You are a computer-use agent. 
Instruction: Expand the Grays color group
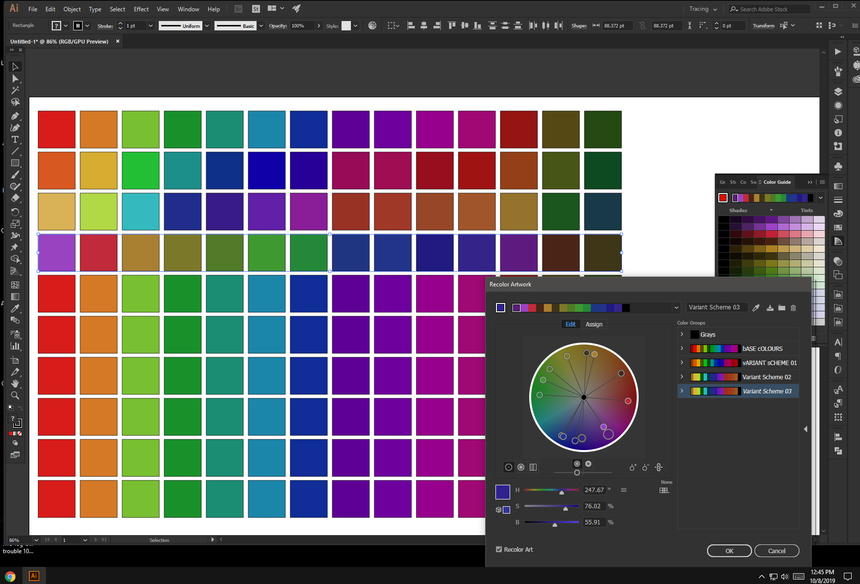[682, 334]
